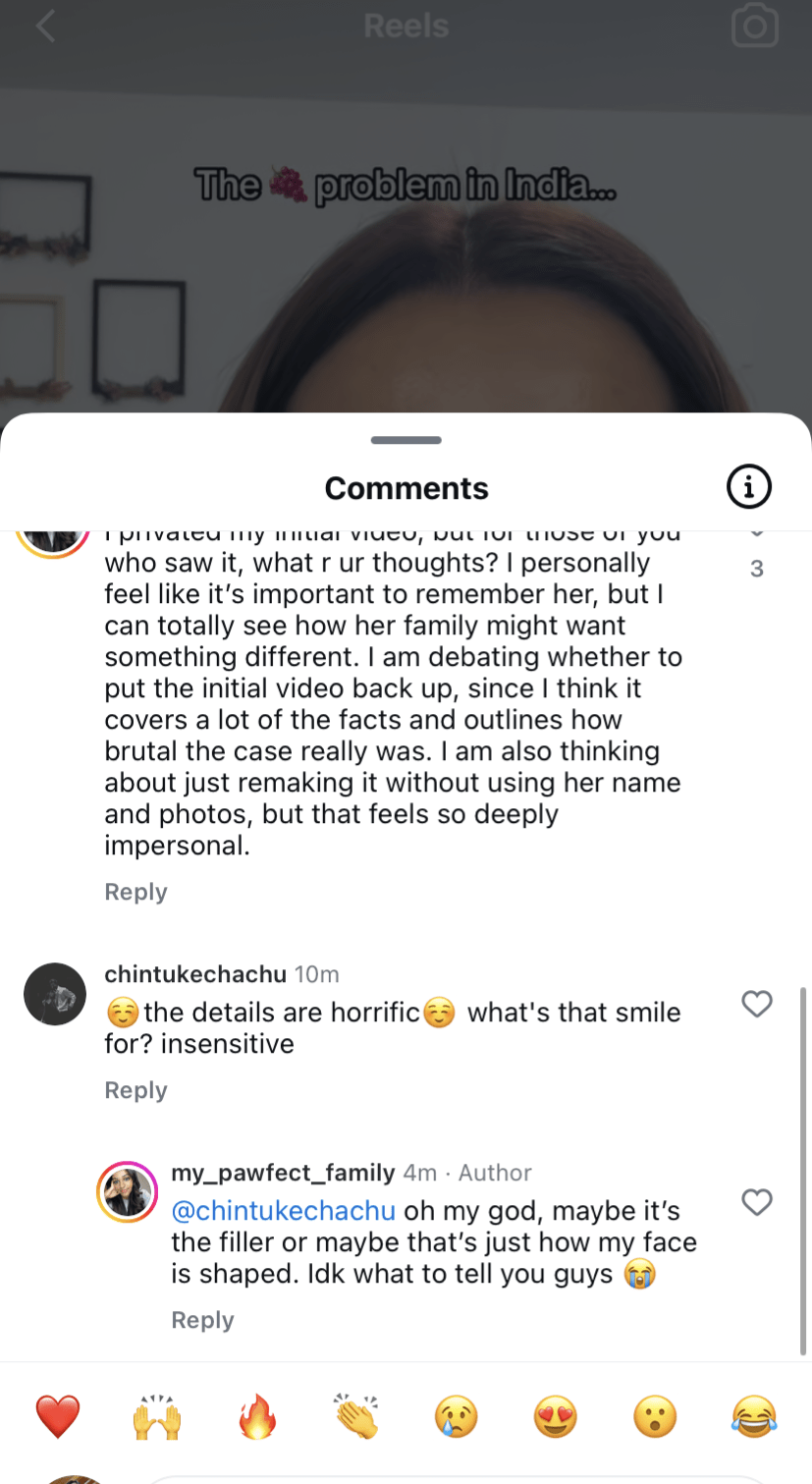The width and height of the screenshot is (812, 1484).
Task: Tap the comments sheet drag handle
Action: pyautogui.click(x=406, y=440)
